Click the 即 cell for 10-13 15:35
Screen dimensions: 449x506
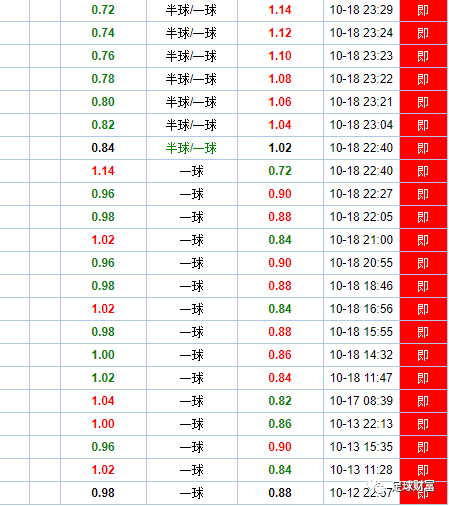click(423, 447)
